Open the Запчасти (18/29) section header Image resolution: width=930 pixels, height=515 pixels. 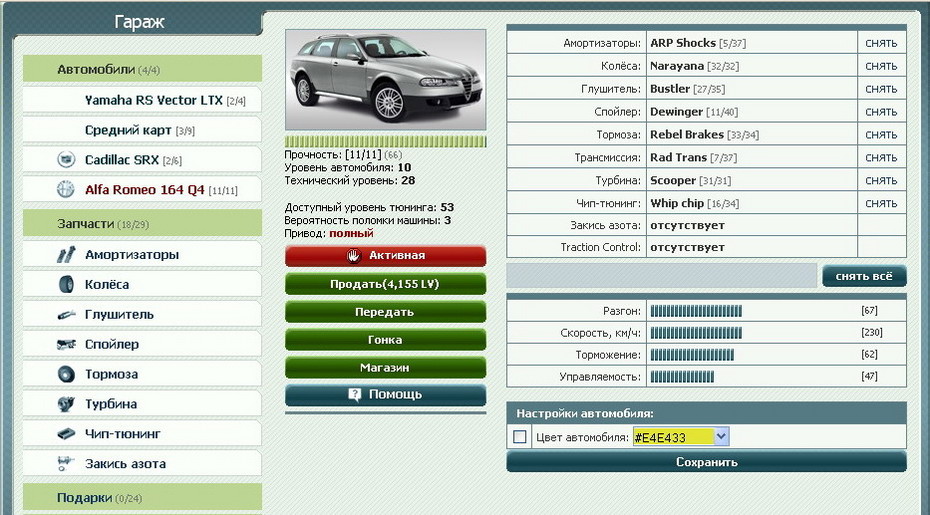tap(142, 223)
